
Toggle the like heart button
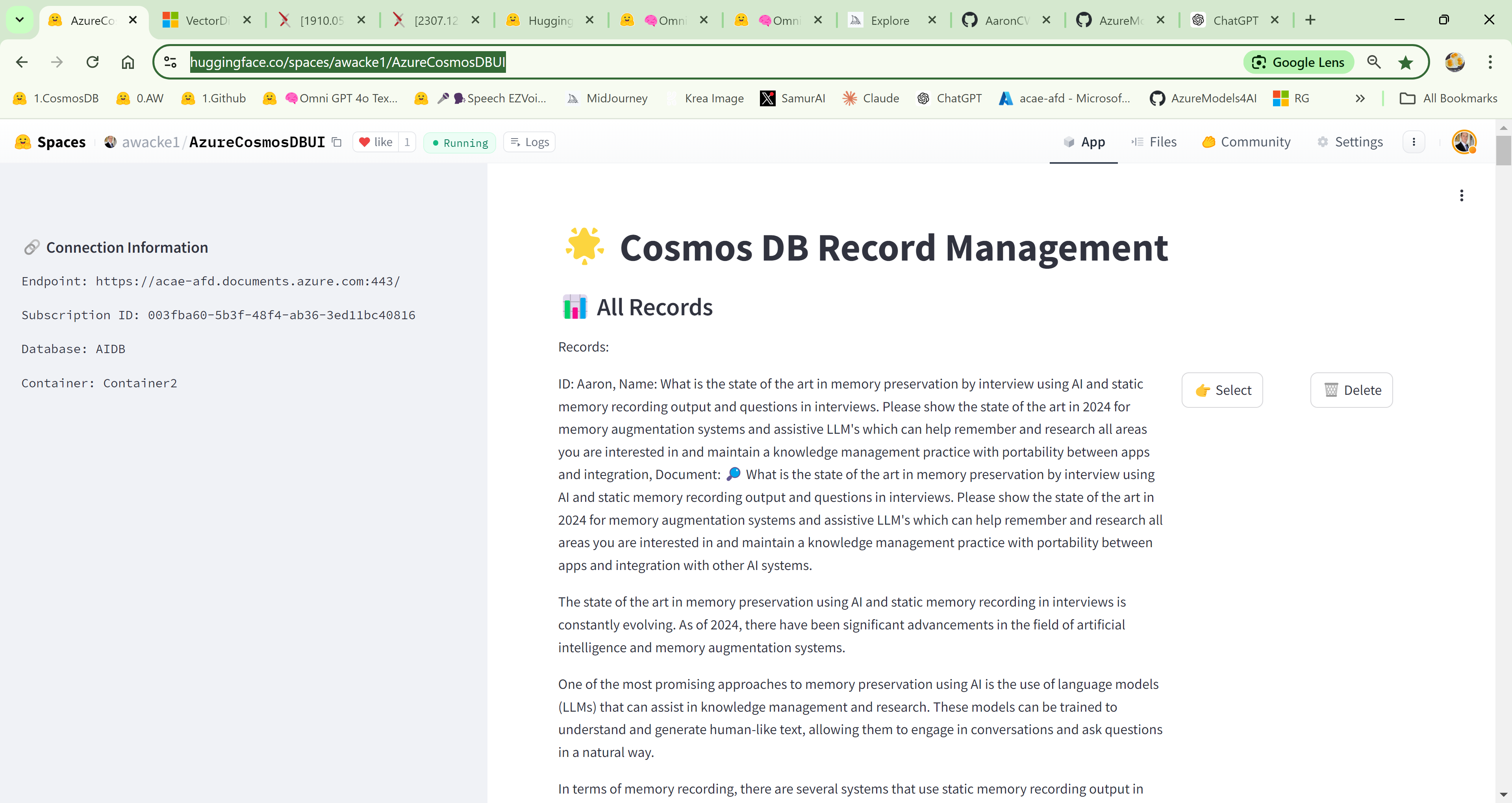tap(376, 142)
